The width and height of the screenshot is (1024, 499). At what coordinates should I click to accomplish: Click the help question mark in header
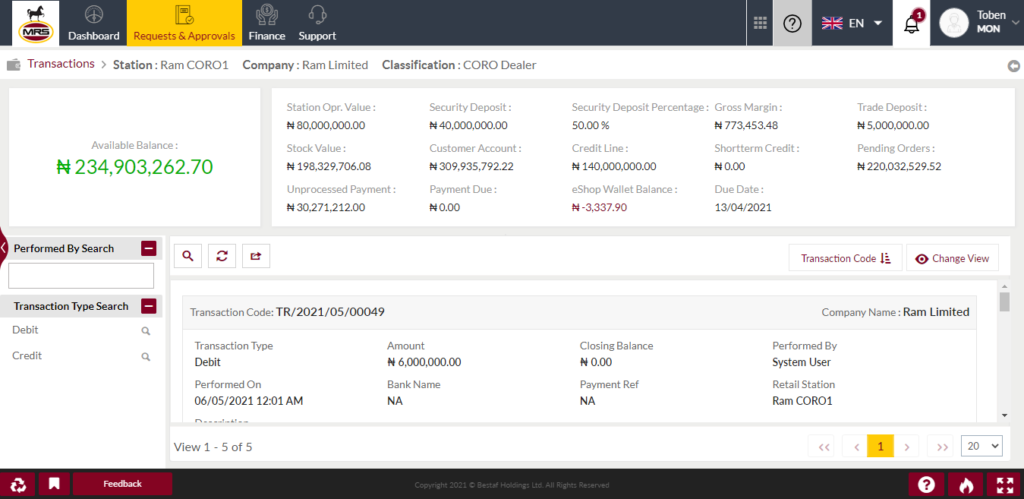[792, 23]
